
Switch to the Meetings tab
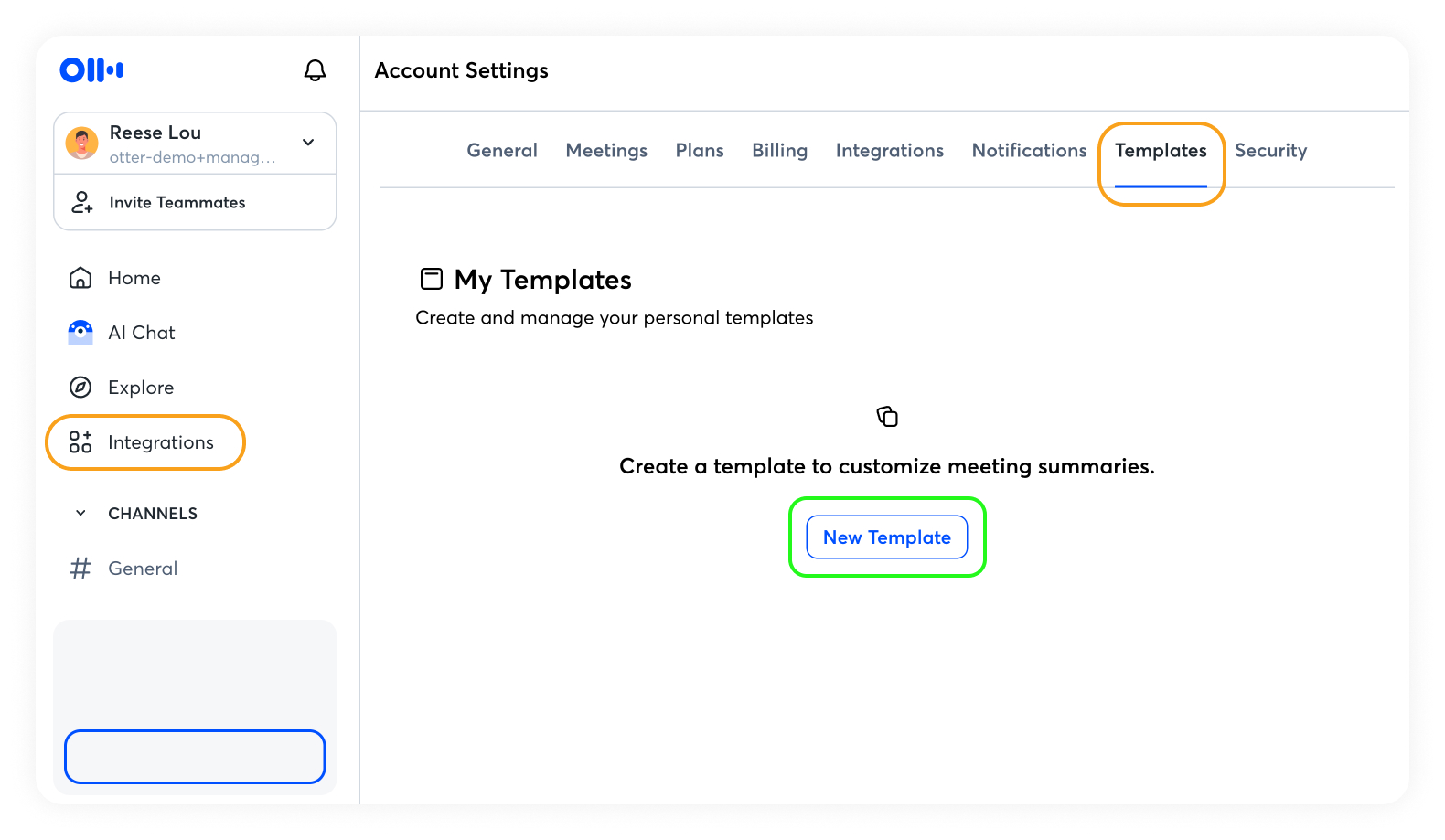point(606,151)
